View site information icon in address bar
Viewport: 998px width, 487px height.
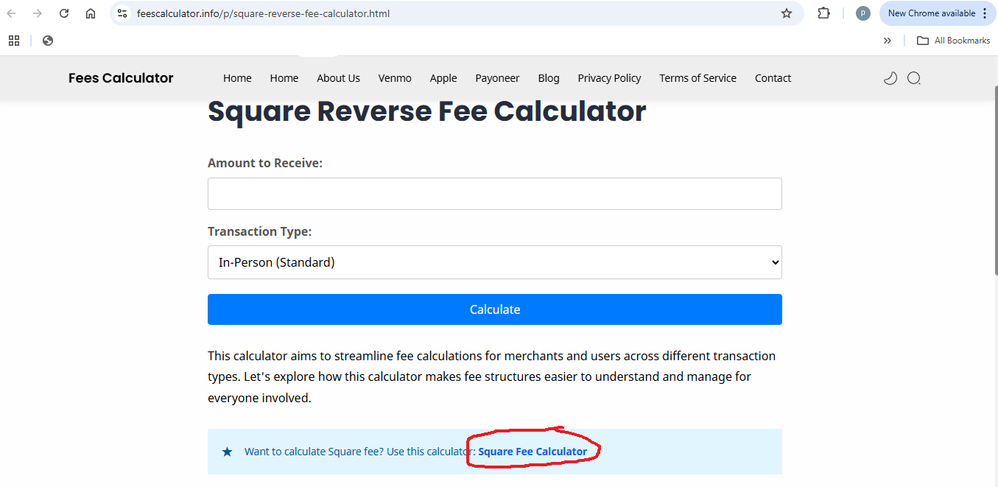coord(122,14)
